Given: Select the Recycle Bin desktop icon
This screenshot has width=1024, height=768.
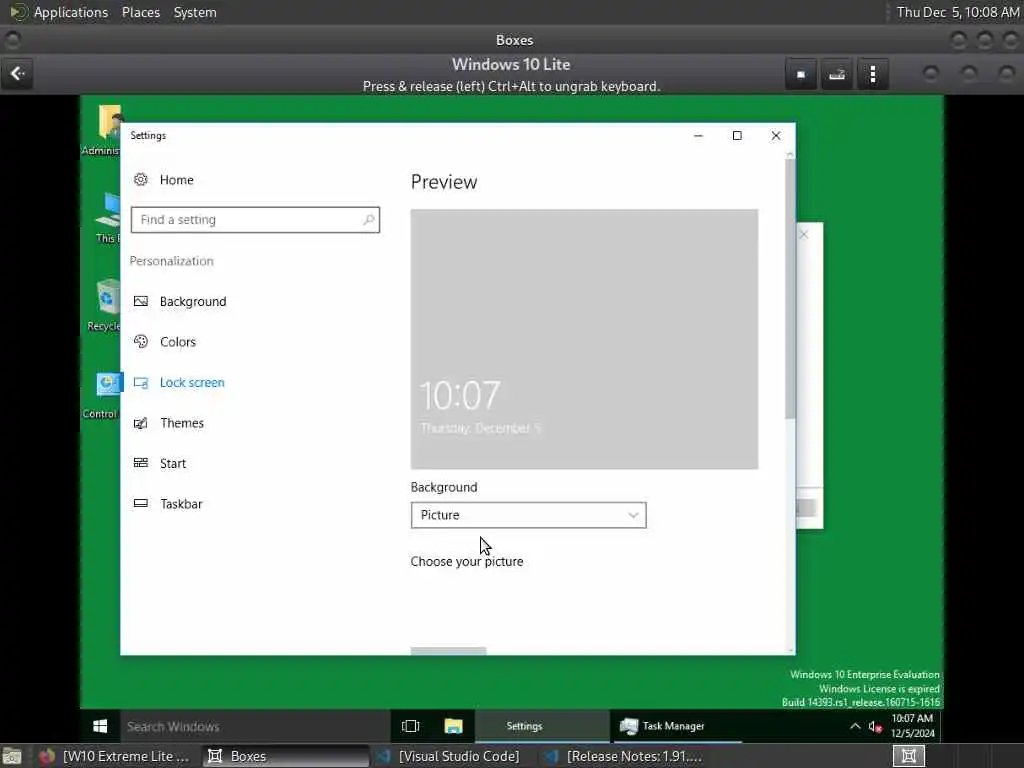Looking at the screenshot, I should coord(104,306).
